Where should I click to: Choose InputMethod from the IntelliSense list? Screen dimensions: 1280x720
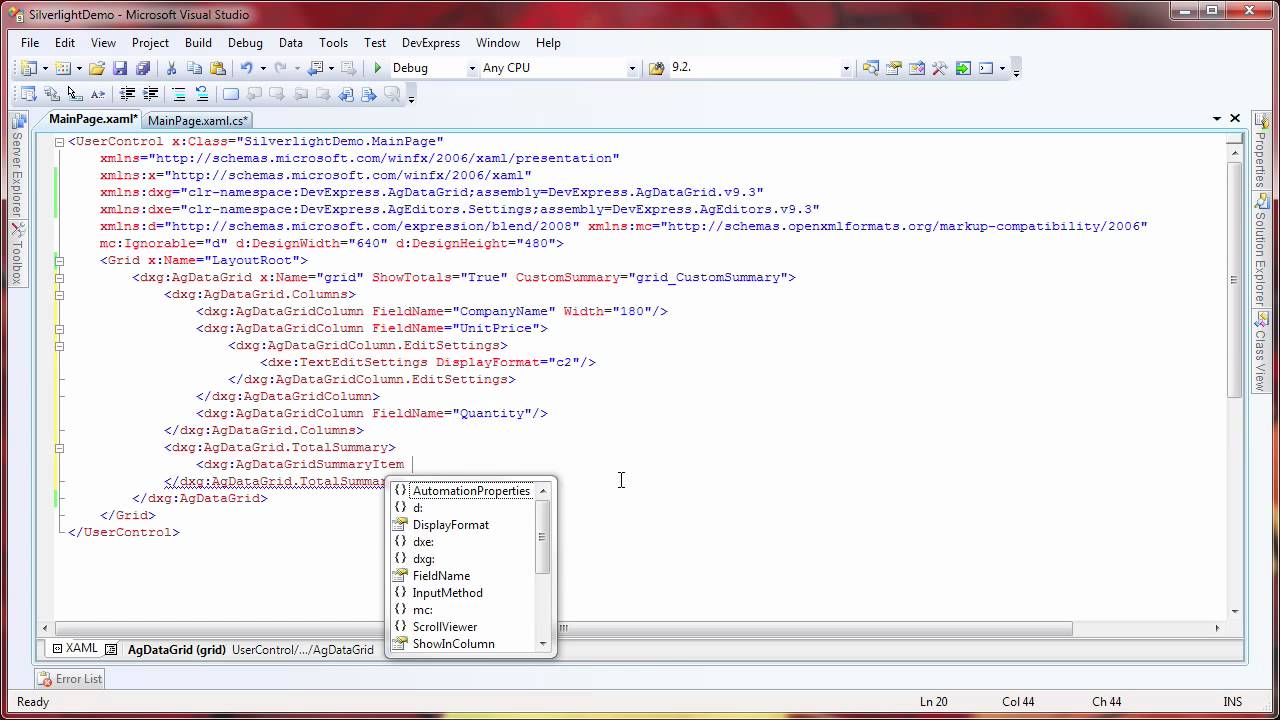pyautogui.click(x=447, y=593)
